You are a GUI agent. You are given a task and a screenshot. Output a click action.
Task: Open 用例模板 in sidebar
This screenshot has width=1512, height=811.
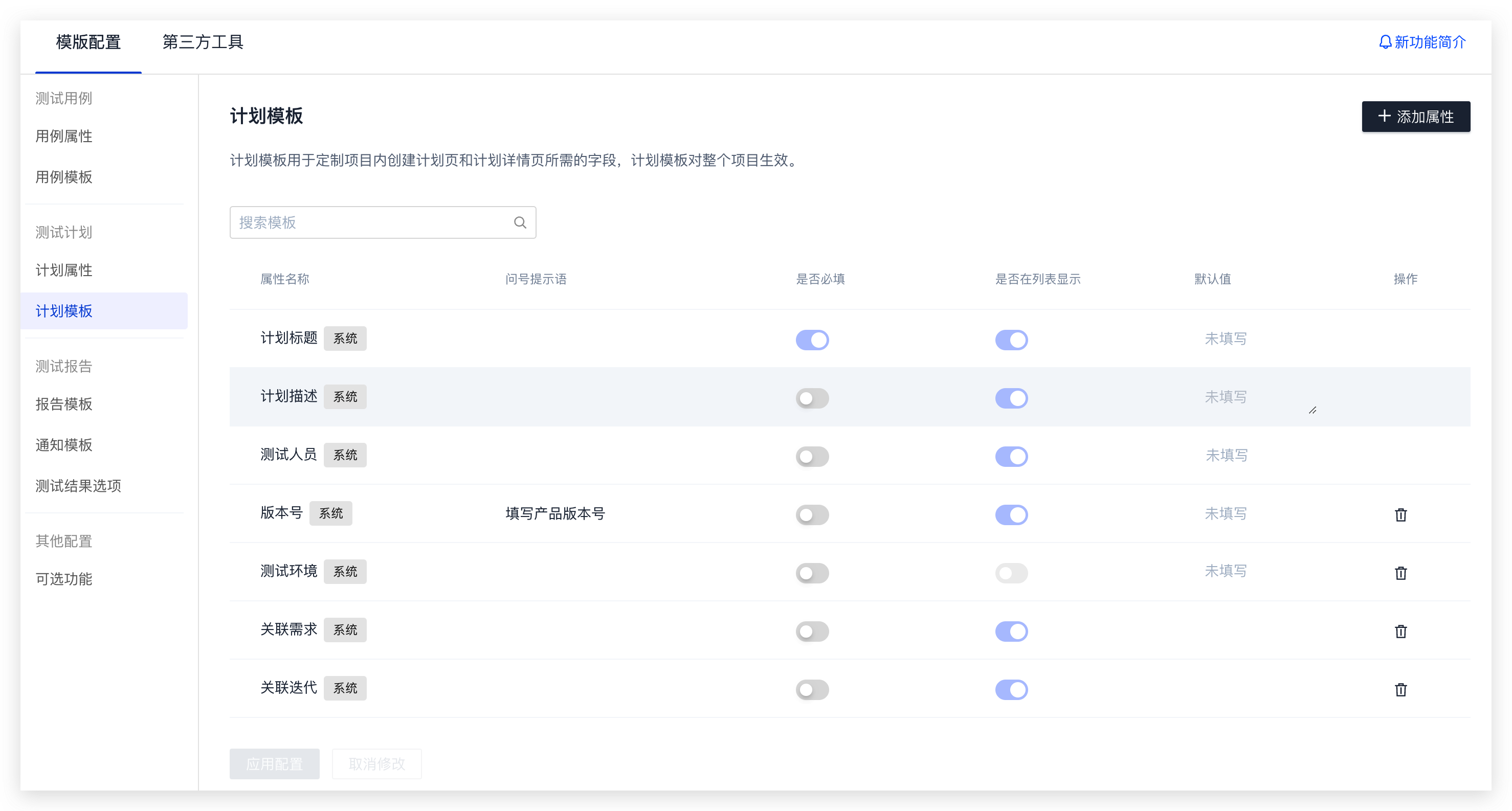64,176
